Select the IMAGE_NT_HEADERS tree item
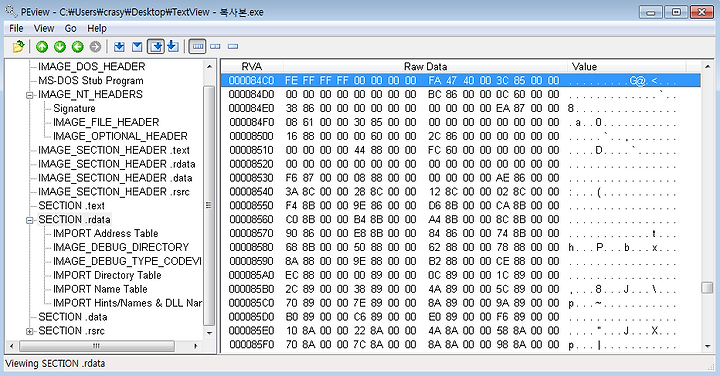The image size is (720, 376). (90, 95)
